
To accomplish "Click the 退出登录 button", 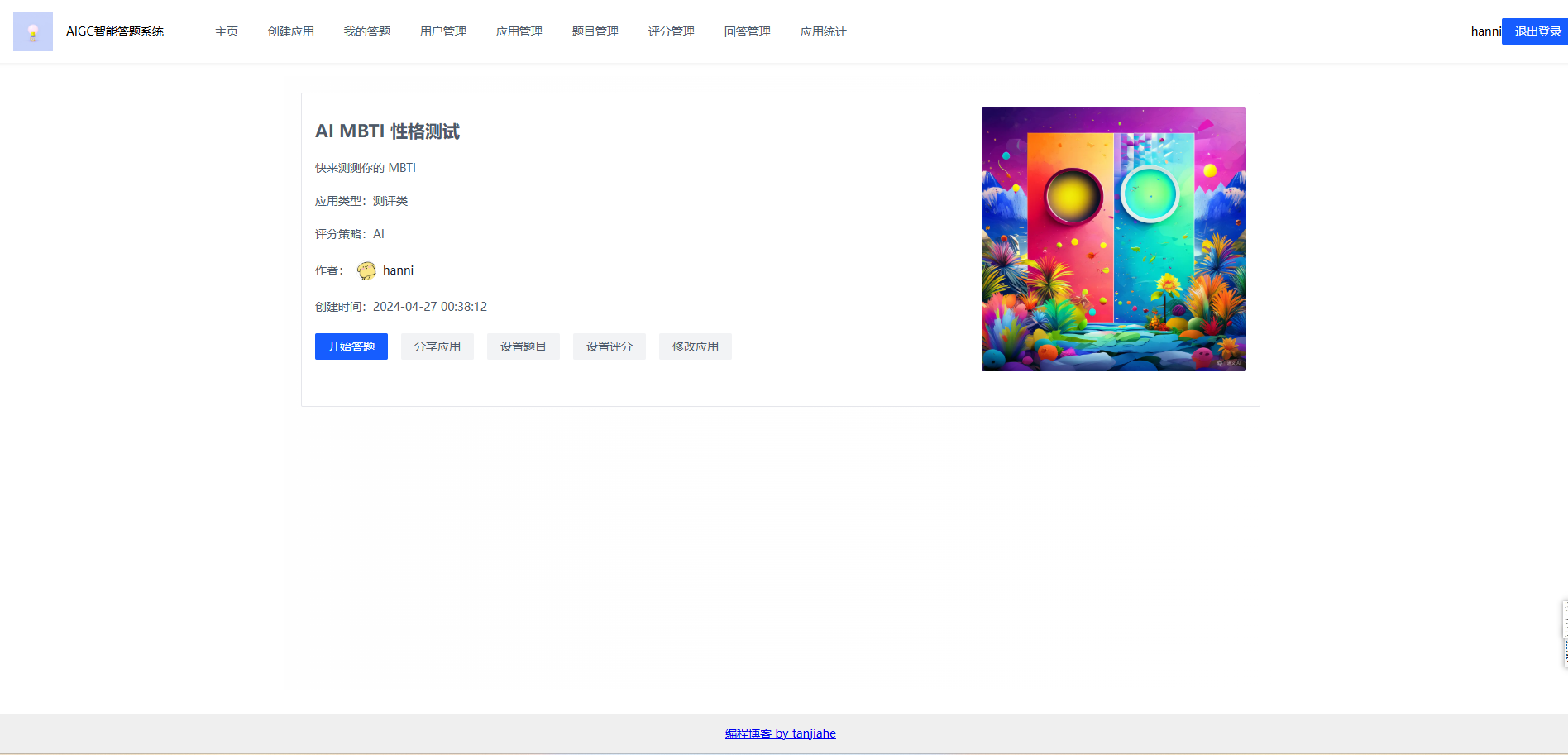I will point(1536,31).
